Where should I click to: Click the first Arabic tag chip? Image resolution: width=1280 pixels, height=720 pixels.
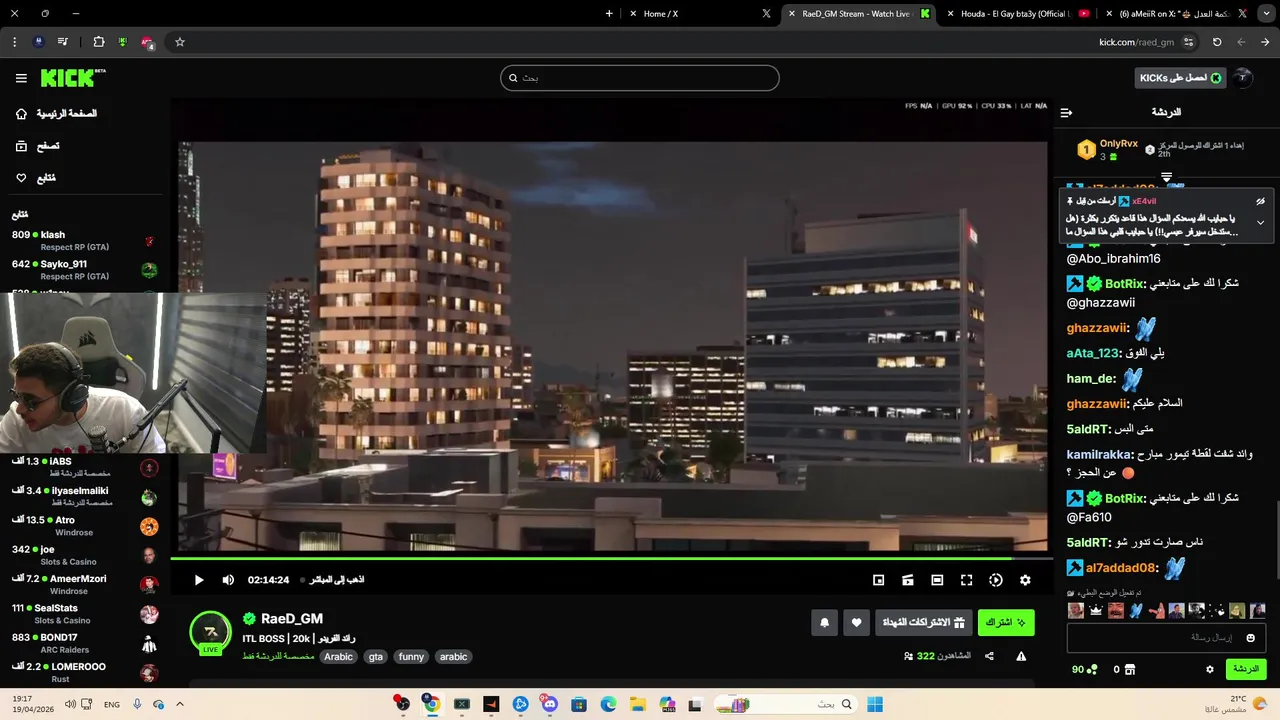tap(338, 657)
